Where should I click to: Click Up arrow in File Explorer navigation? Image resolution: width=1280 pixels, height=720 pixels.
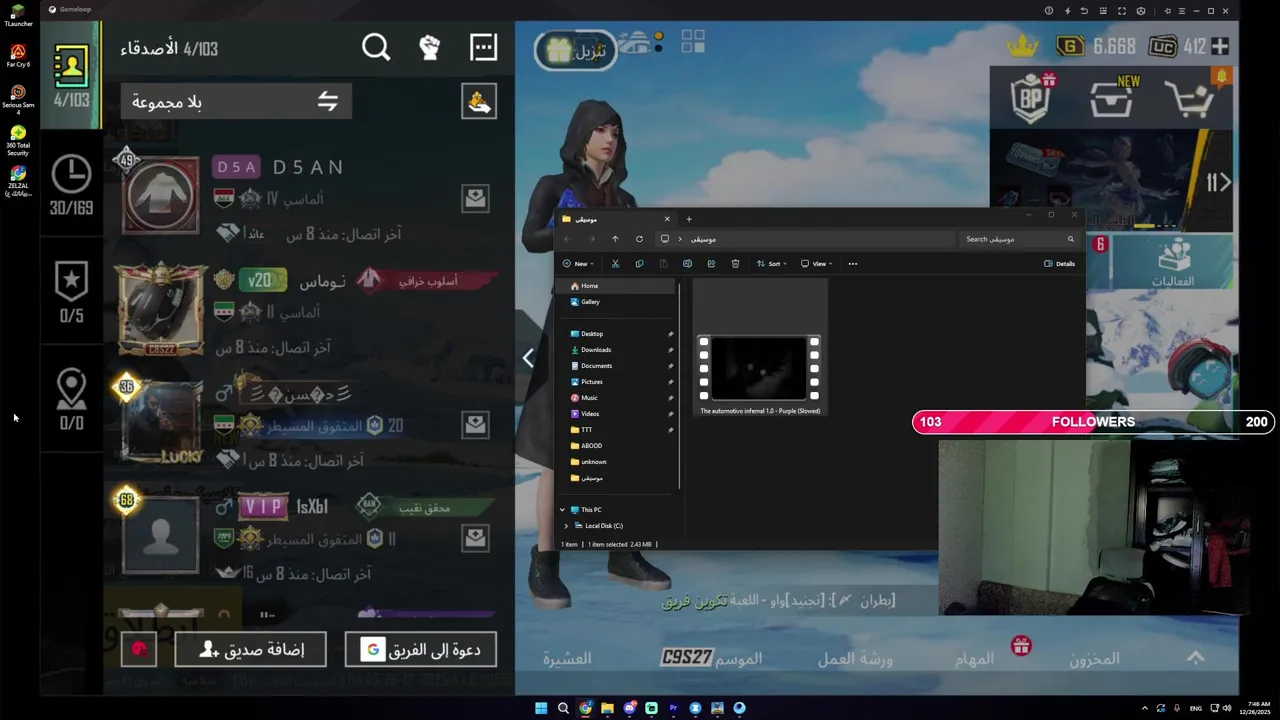tap(615, 239)
